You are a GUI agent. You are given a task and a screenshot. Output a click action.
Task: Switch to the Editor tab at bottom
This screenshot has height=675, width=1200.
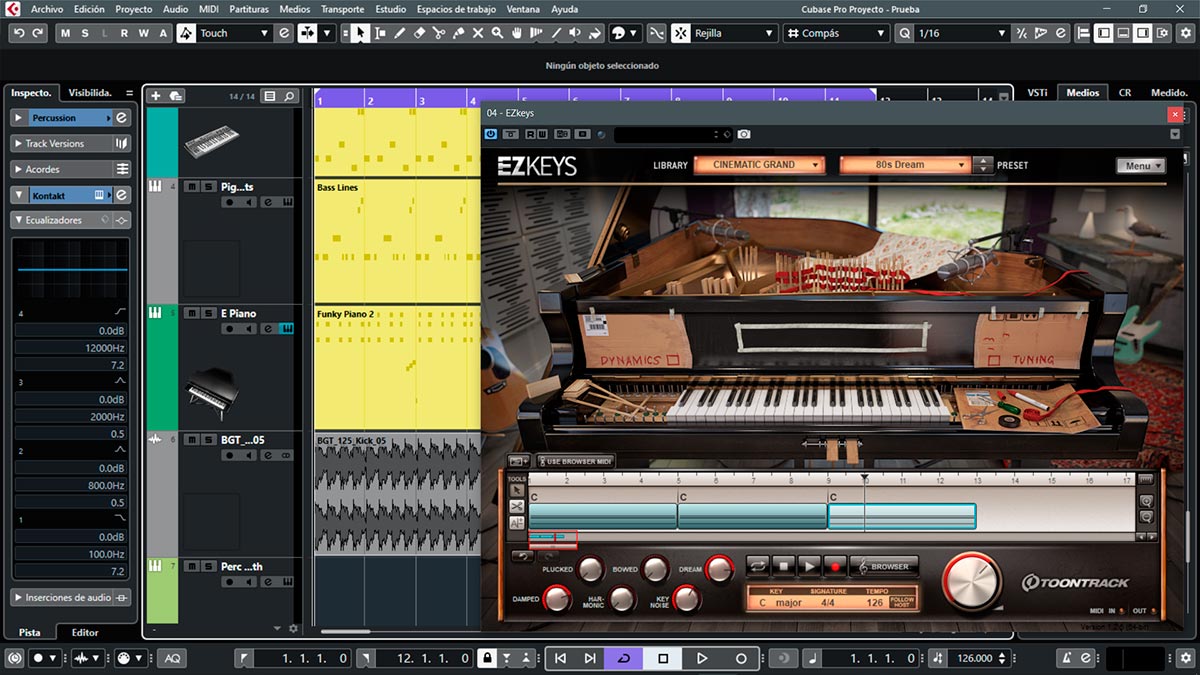tap(85, 632)
